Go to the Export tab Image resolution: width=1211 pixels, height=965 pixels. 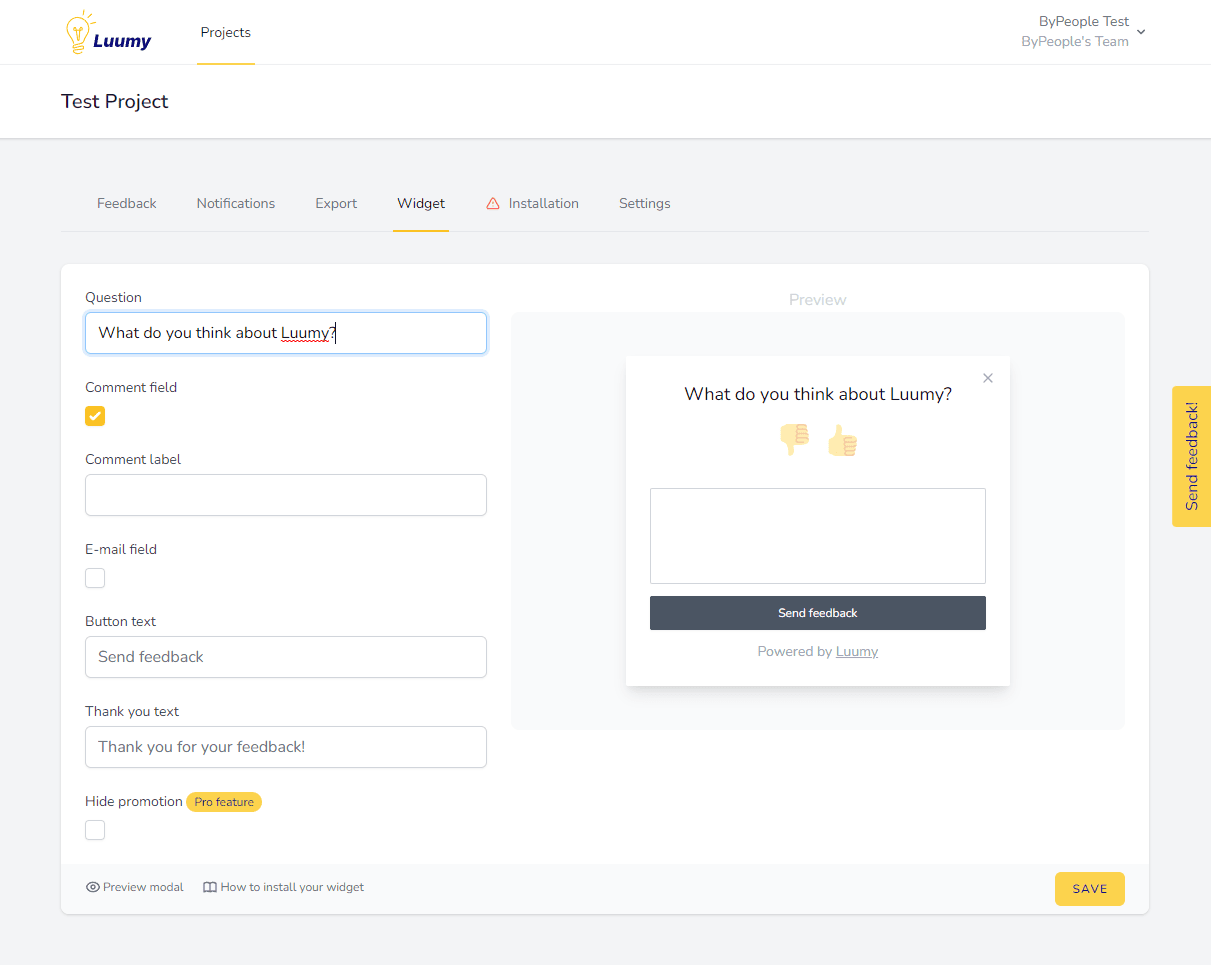[x=336, y=204]
